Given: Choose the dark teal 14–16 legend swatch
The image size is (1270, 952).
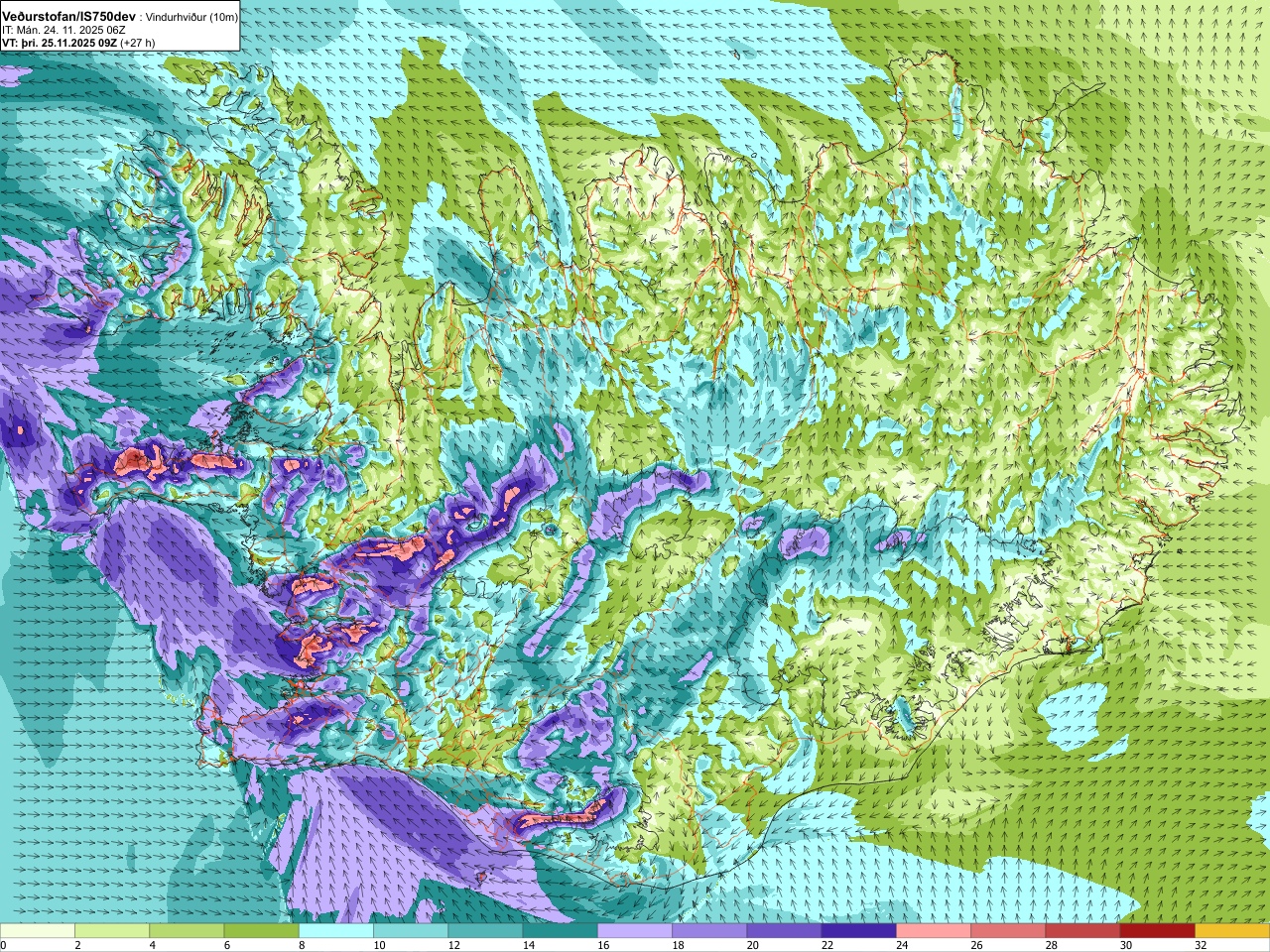Looking at the screenshot, I should [560, 931].
